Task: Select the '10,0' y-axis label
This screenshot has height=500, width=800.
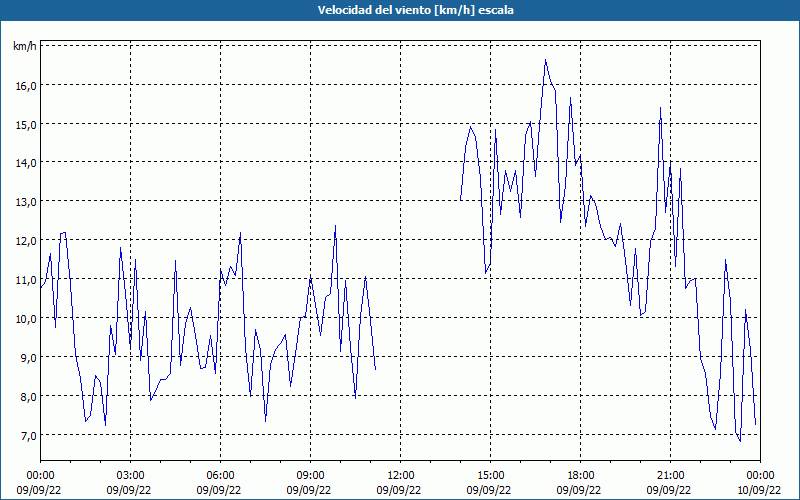Action: 26,318
